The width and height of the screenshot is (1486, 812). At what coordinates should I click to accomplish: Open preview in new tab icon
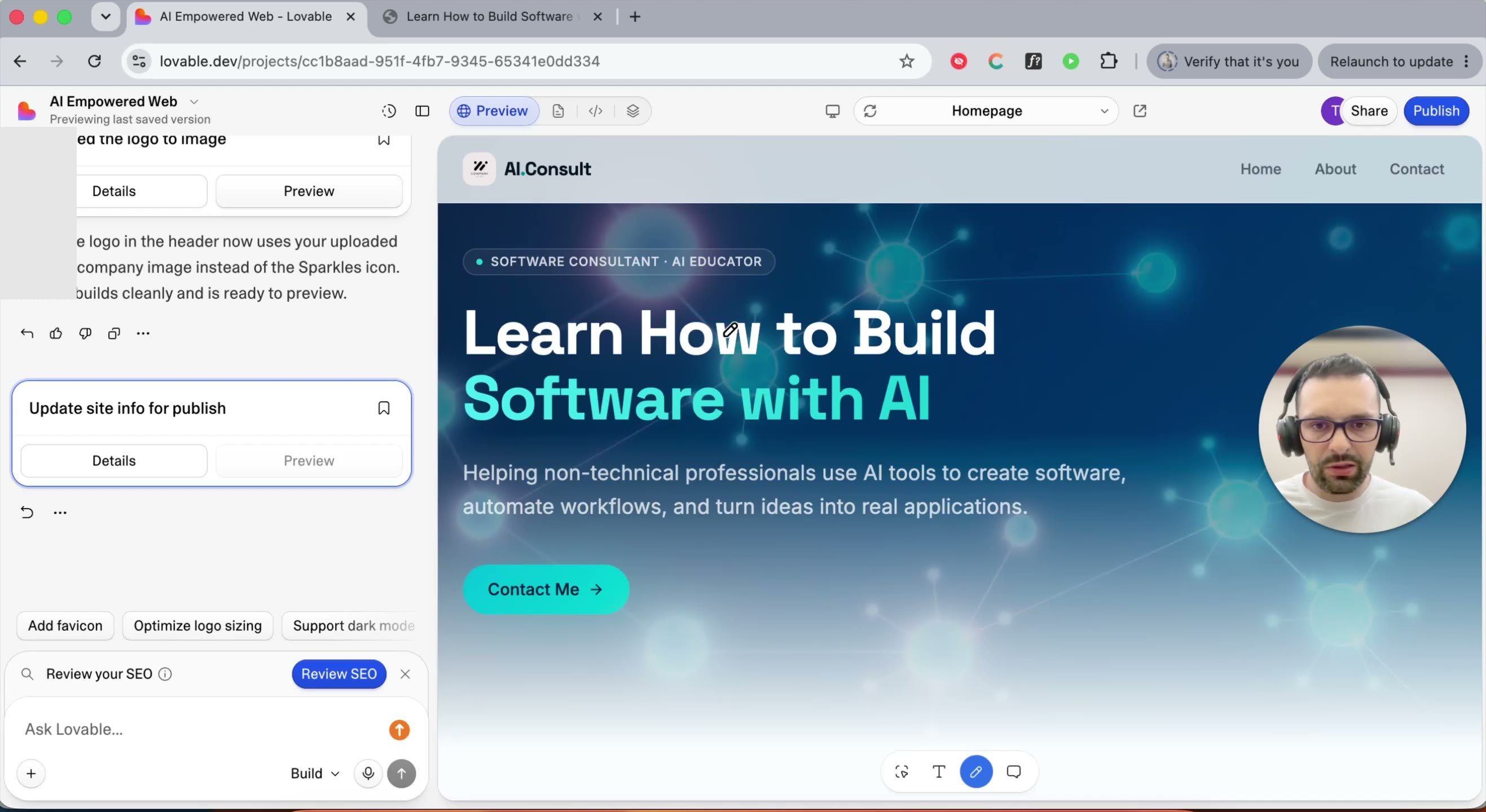coord(1139,111)
